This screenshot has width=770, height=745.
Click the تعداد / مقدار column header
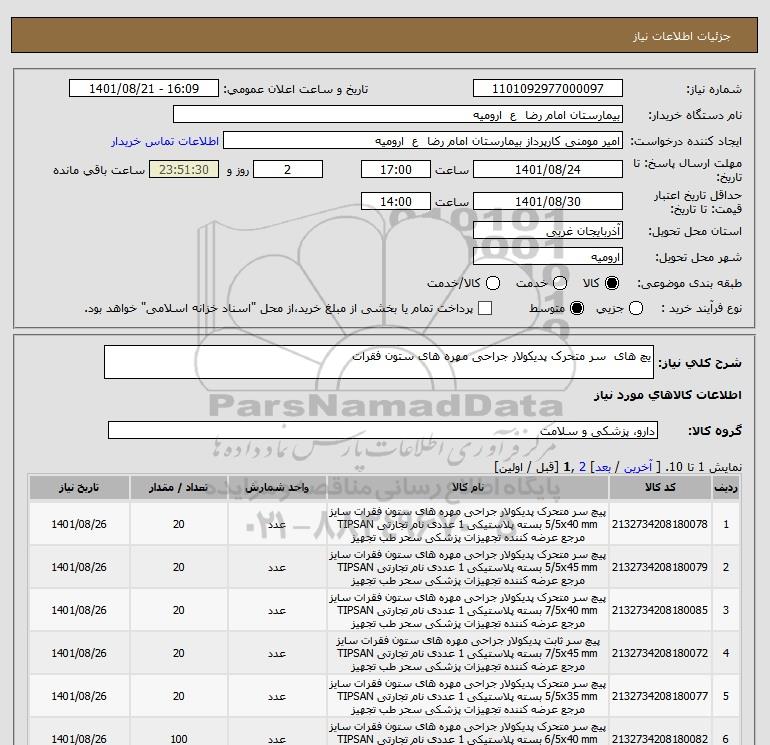point(178,487)
